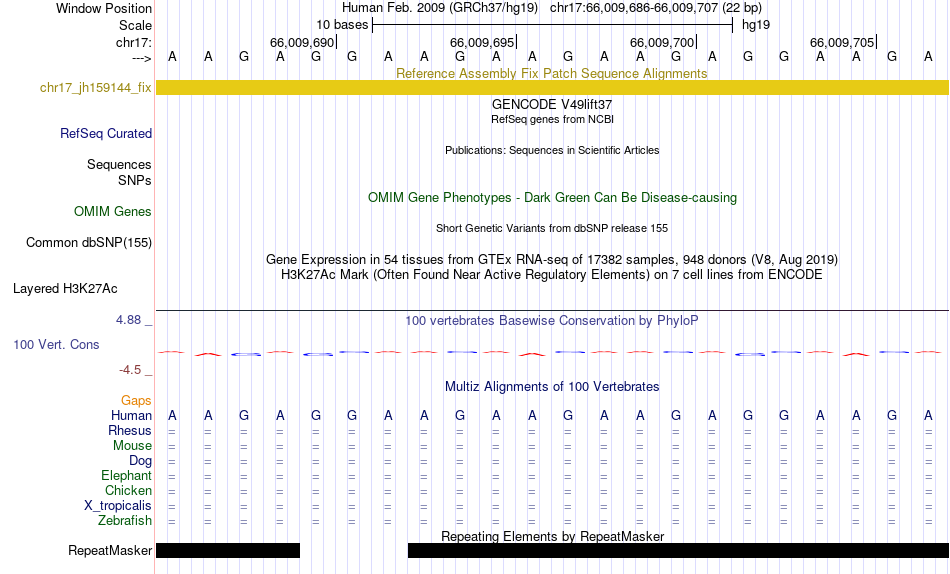Click the Reference Assembly Fix Patch title
Image resolution: width=950 pixels, height=574 pixels.
[551, 73]
